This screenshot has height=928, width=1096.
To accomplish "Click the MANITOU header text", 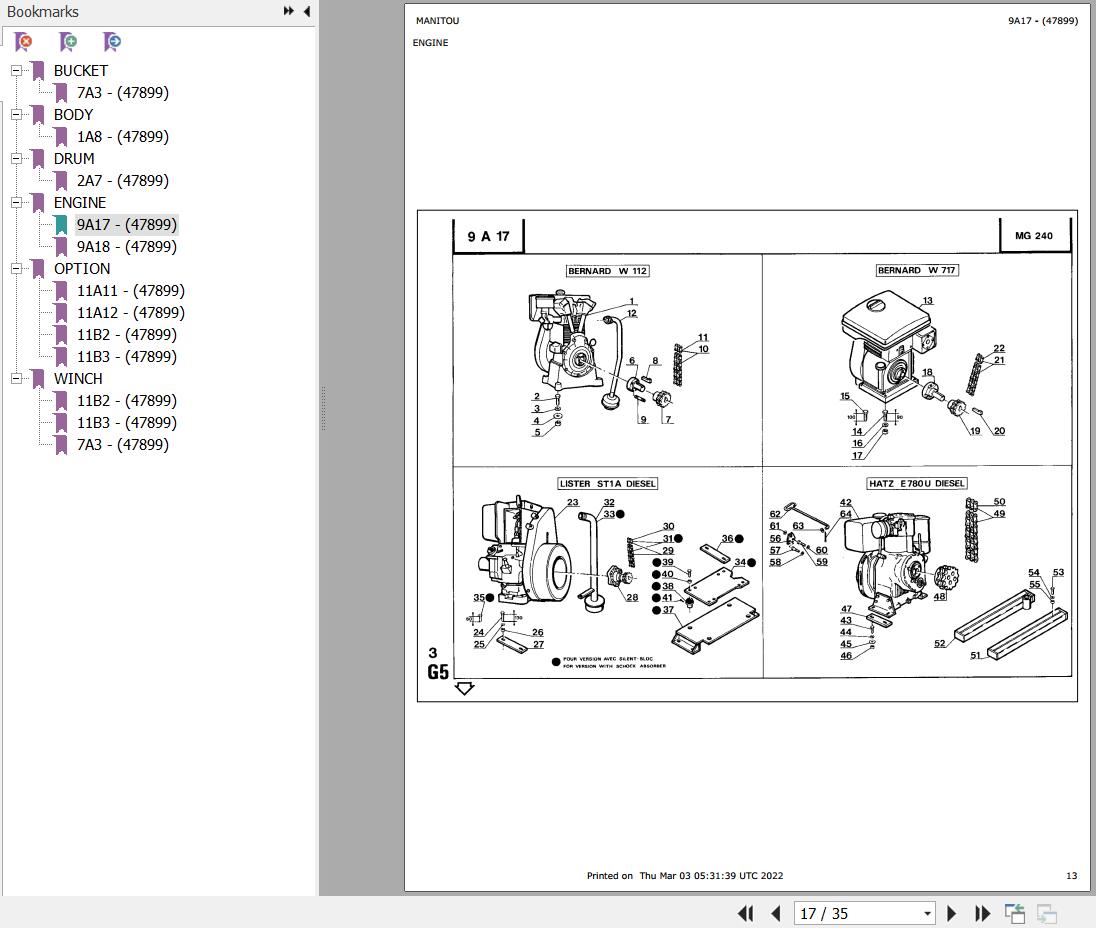I will tap(438, 21).
